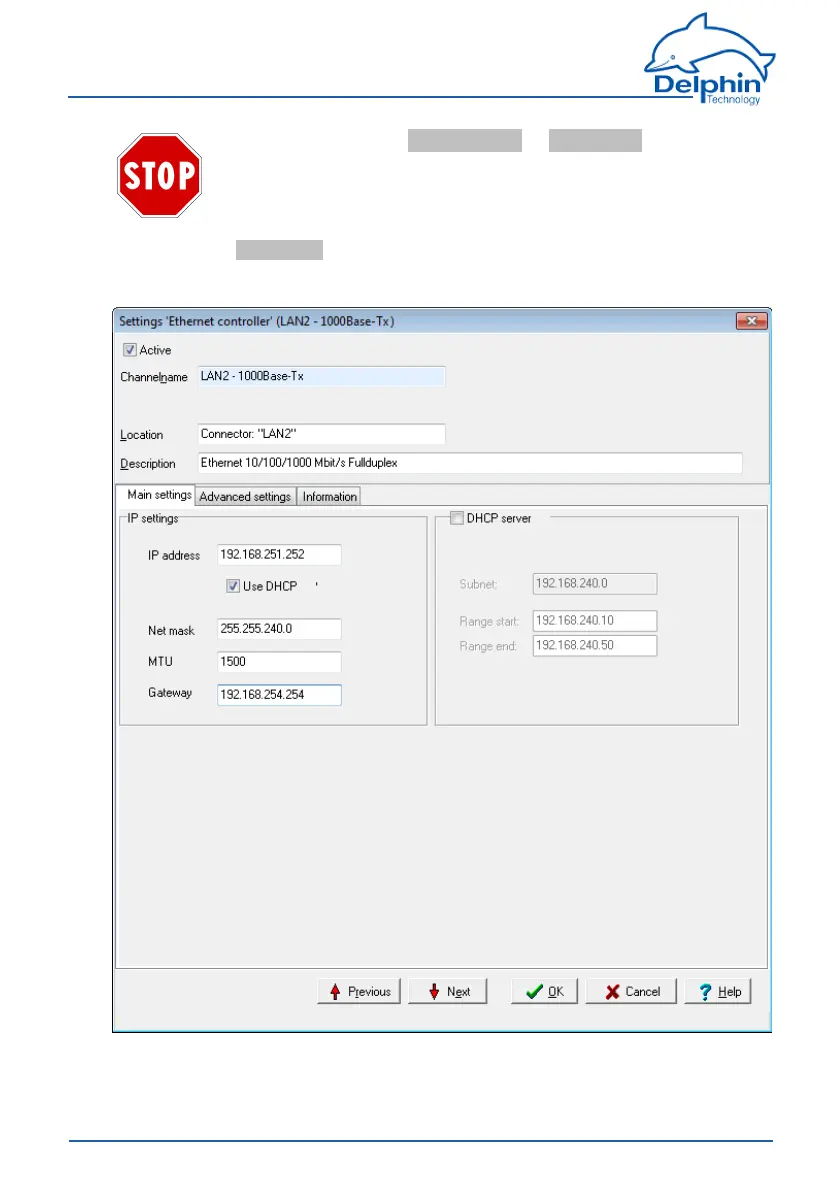Toggle the Active checkbox
839x1191 pixels.
pyautogui.click(x=130, y=350)
